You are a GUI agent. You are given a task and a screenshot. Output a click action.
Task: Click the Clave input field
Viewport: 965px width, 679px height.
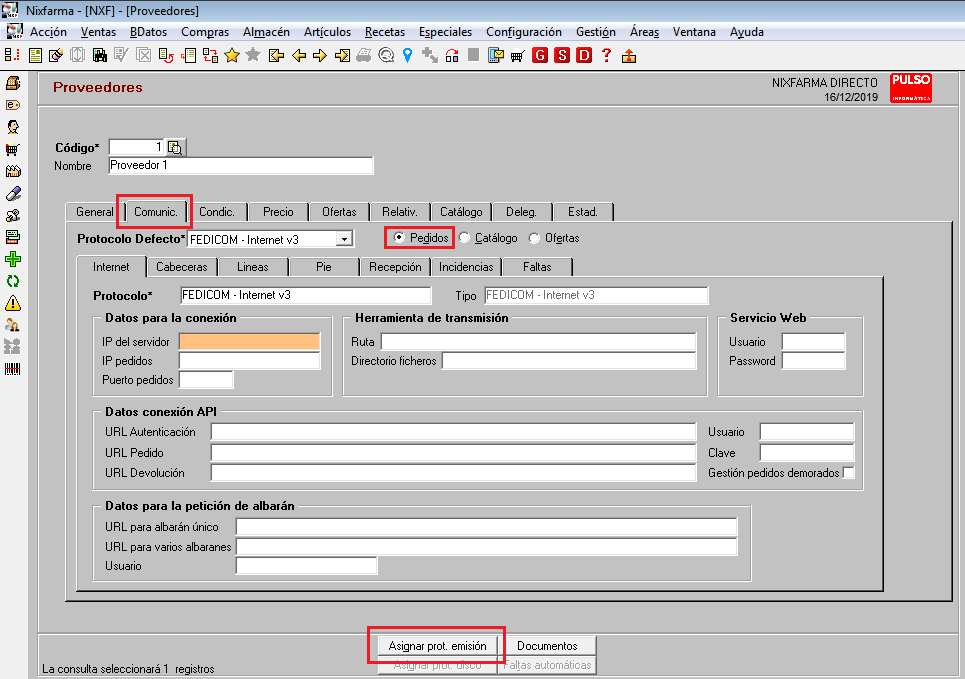(807, 452)
